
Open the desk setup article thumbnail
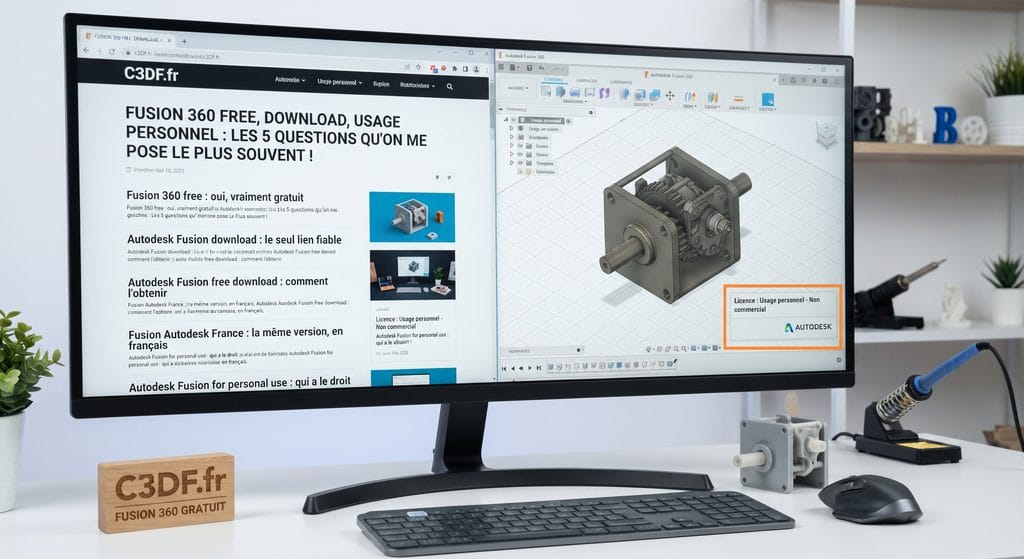click(412, 275)
